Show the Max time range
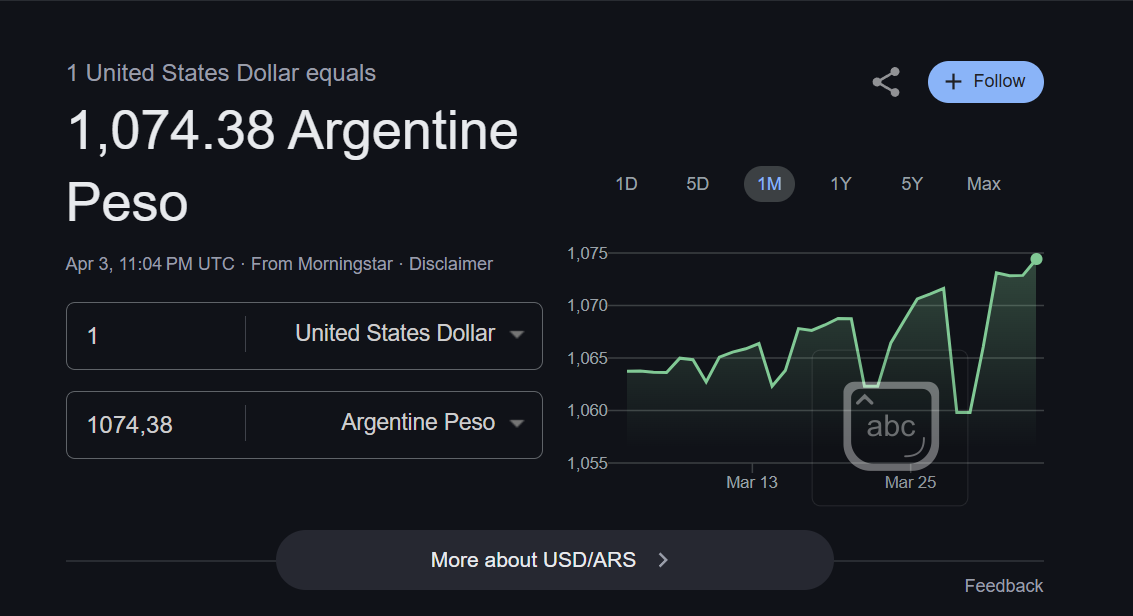Screen dimensions: 1133x616 tap(983, 184)
